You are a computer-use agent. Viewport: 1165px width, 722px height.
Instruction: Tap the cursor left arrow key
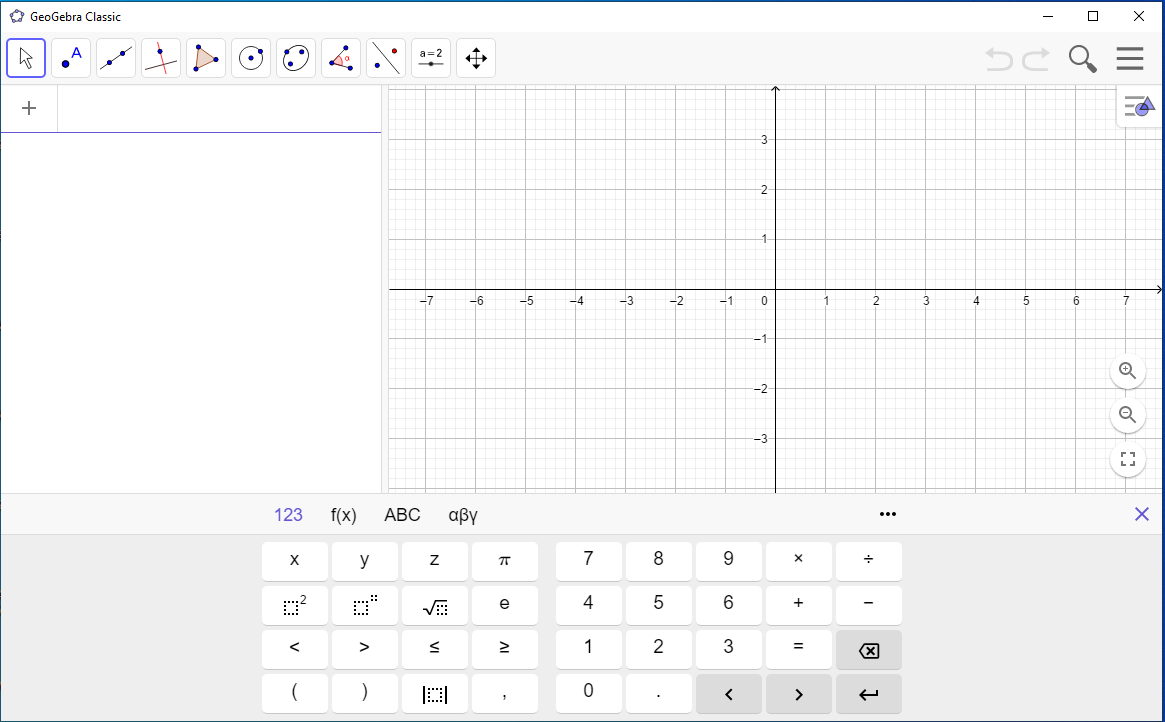729,694
